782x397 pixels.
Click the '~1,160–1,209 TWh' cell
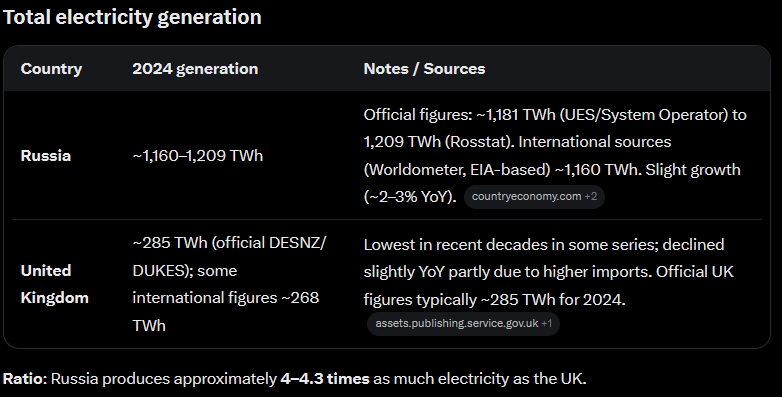point(197,156)
